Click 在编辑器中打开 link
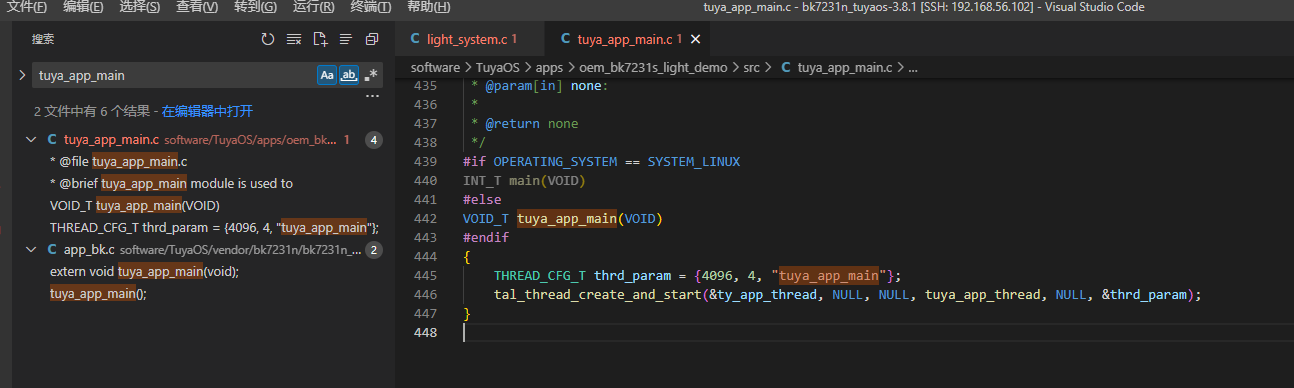Screen dimensions: 1294x388 tap(207, 111)
